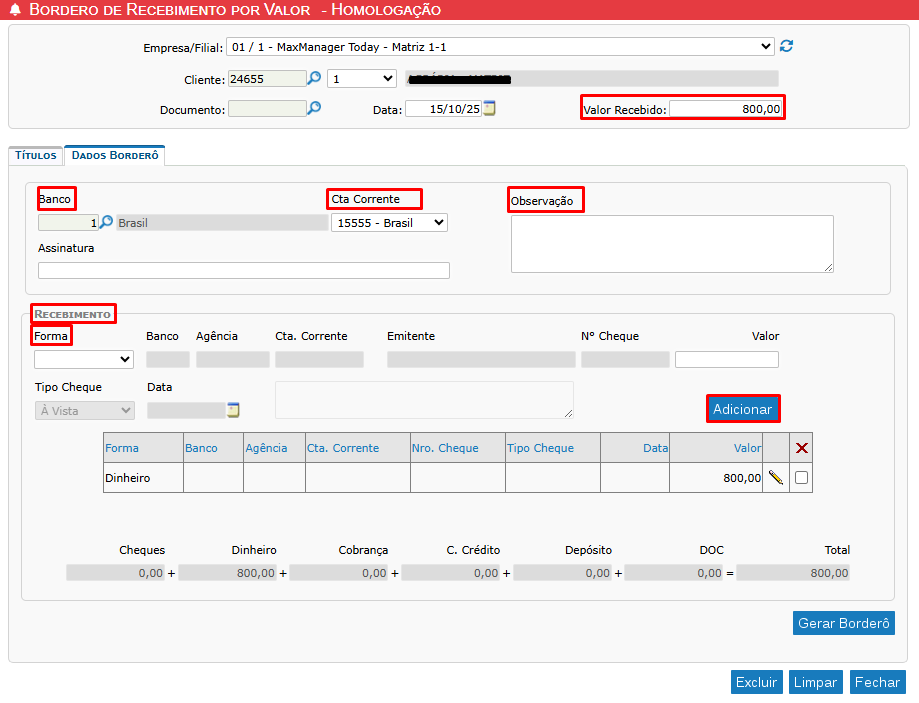Viewport: 919px width, 703px height.
Task: Edit the Dinheiro row with pencil icon
Action: point(775,478)
